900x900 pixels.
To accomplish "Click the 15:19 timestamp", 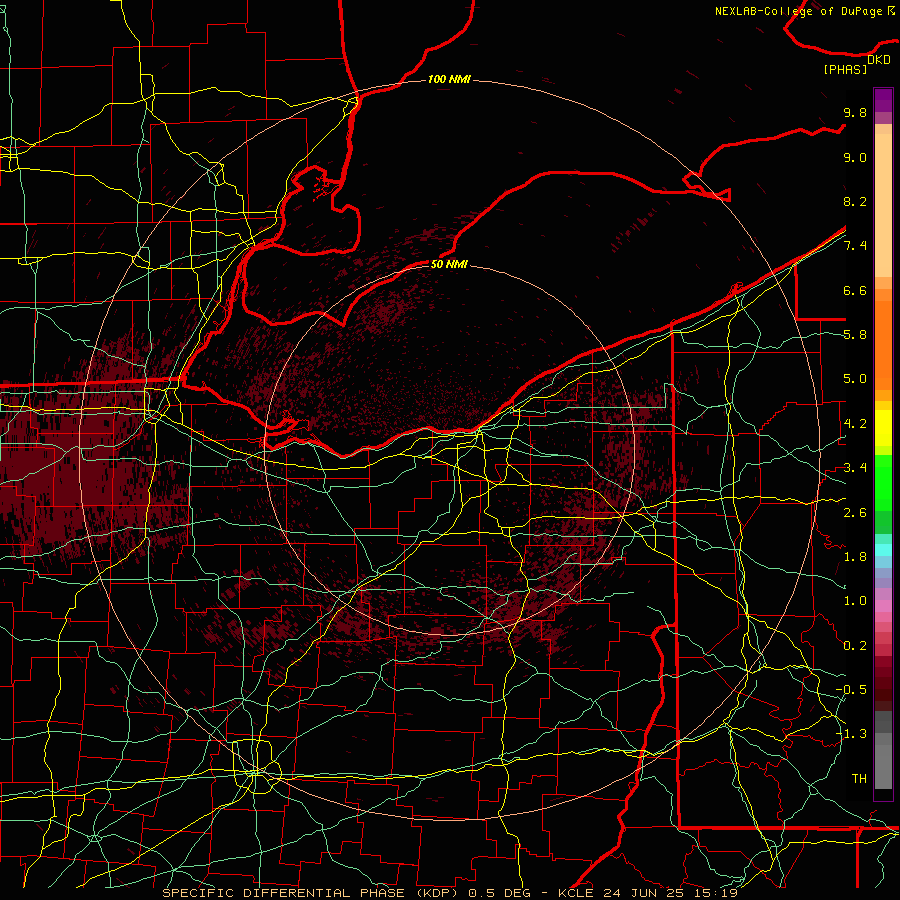I will coord(716,893).
